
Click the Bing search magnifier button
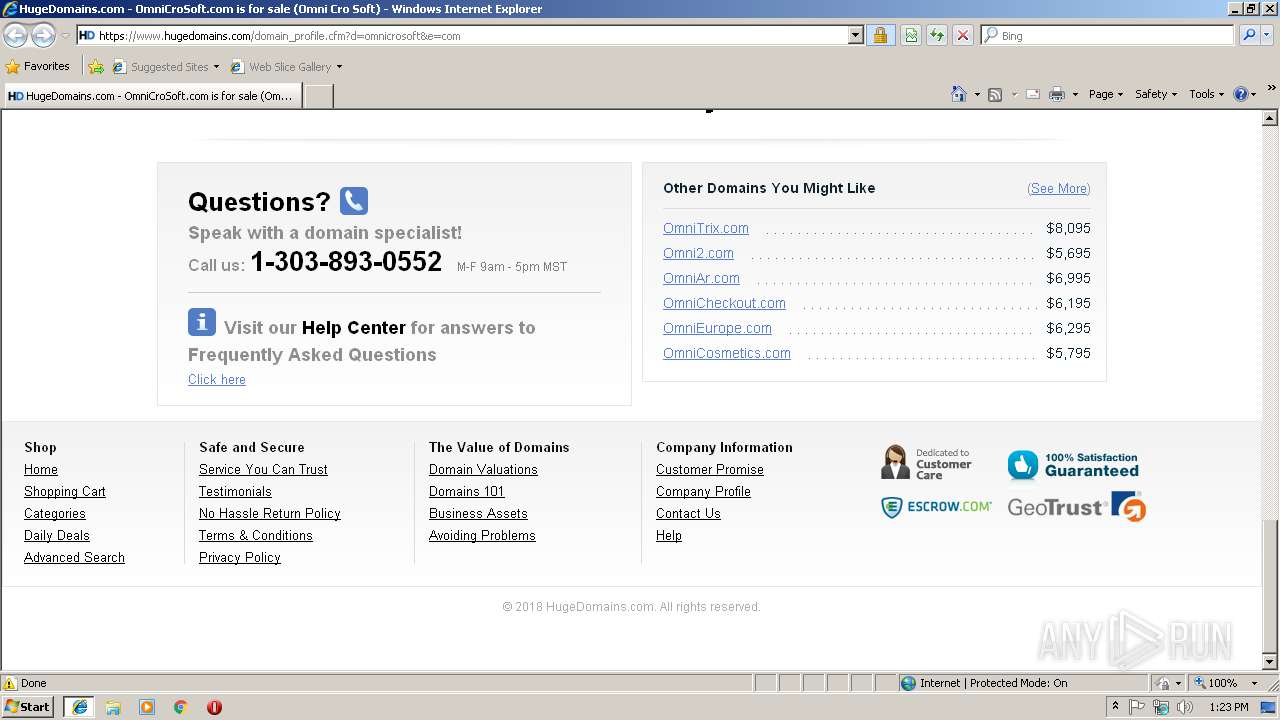click(x=1249, y=35)
